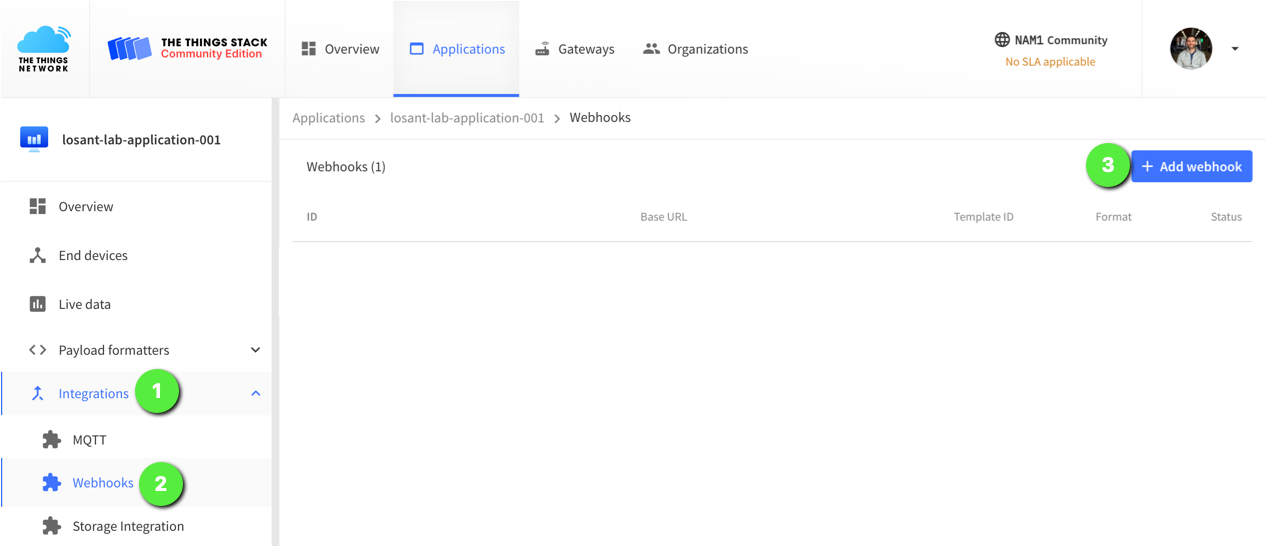The image size is (1267, 546).
Task: Click the Organizations people icon
Action: 651,48
